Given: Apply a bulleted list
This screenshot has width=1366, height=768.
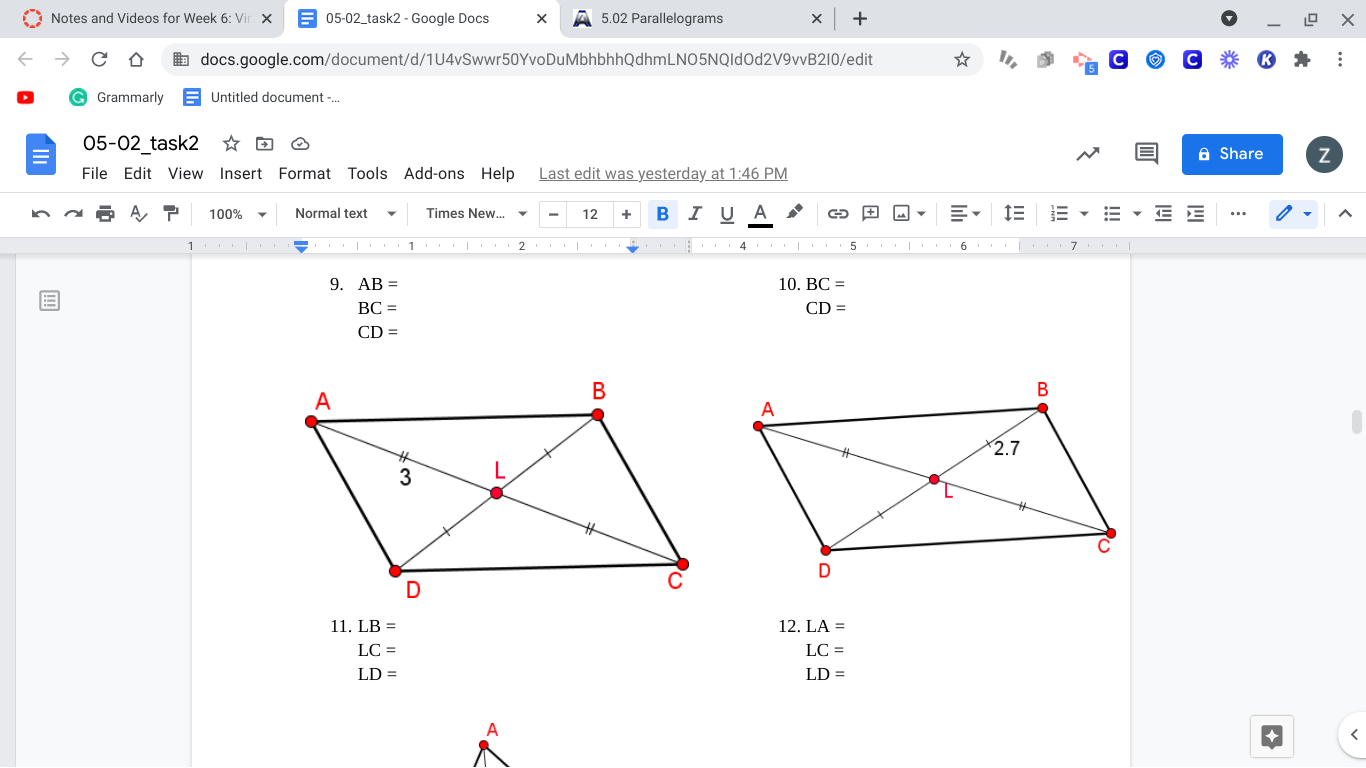Looking at the screenshot, I should (1112, 213).
